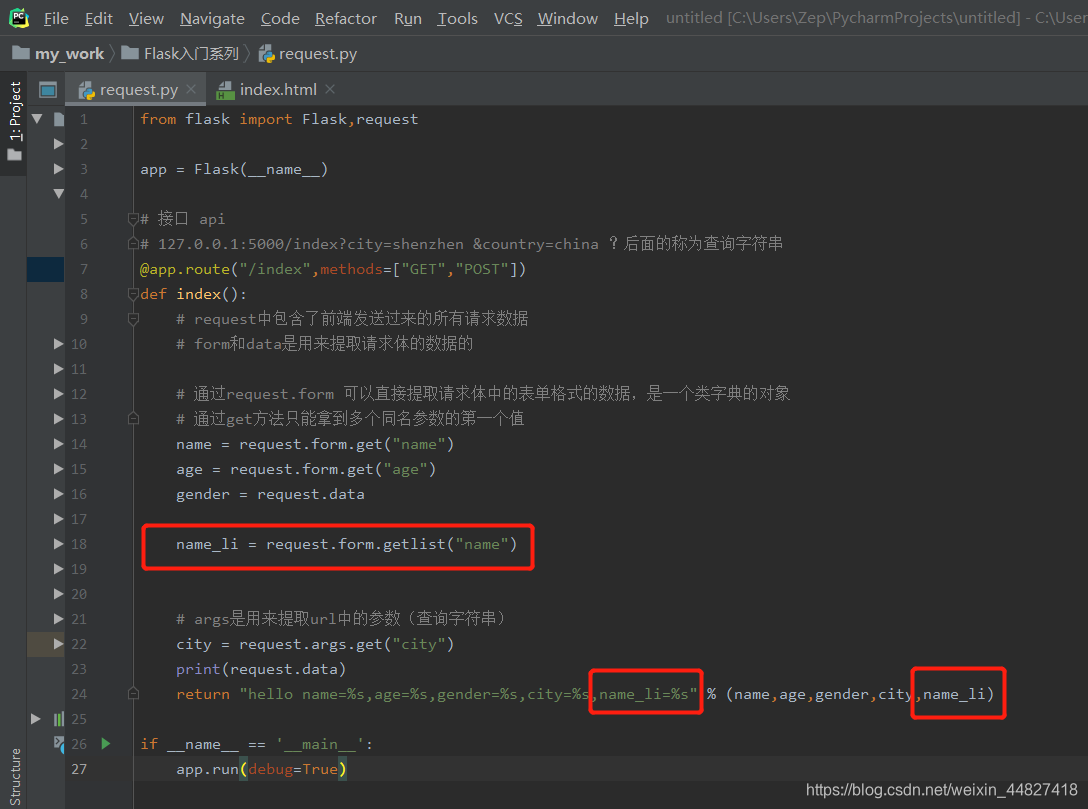1088x809 pixels.
Task: Click the fold marker at line 13
Action: (x=133, y=418)
